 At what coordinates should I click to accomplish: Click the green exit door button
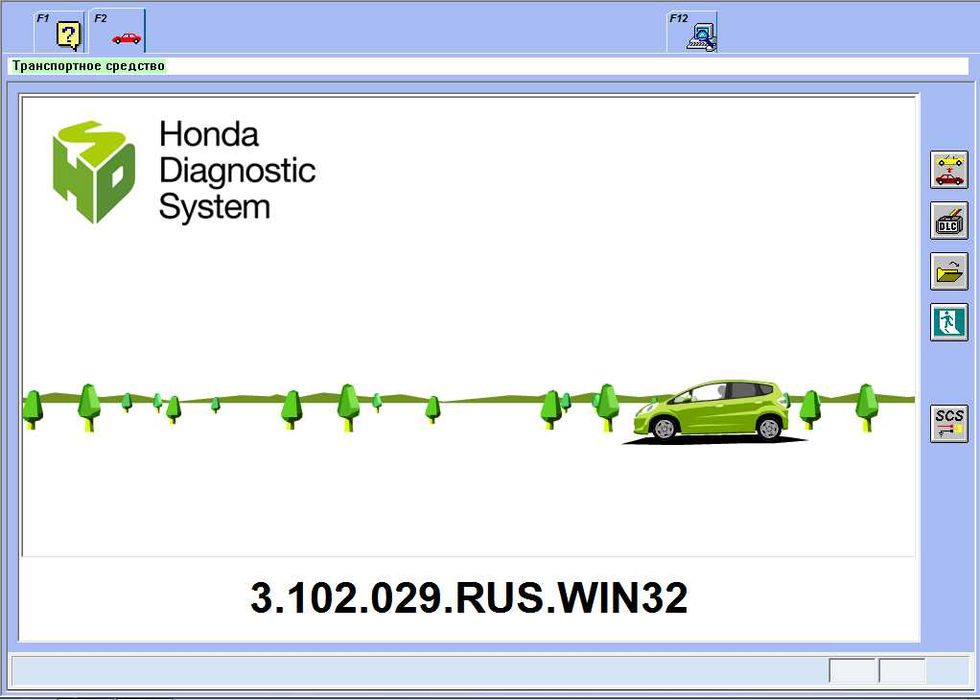pyautogui.click(x=949, y=322)
